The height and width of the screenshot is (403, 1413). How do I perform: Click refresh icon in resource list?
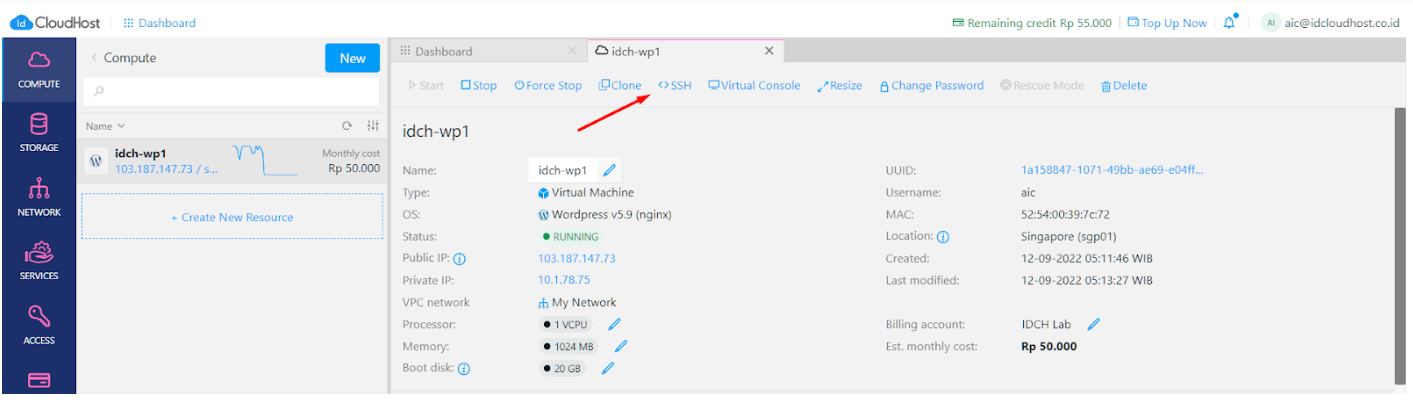pos(347,126)
